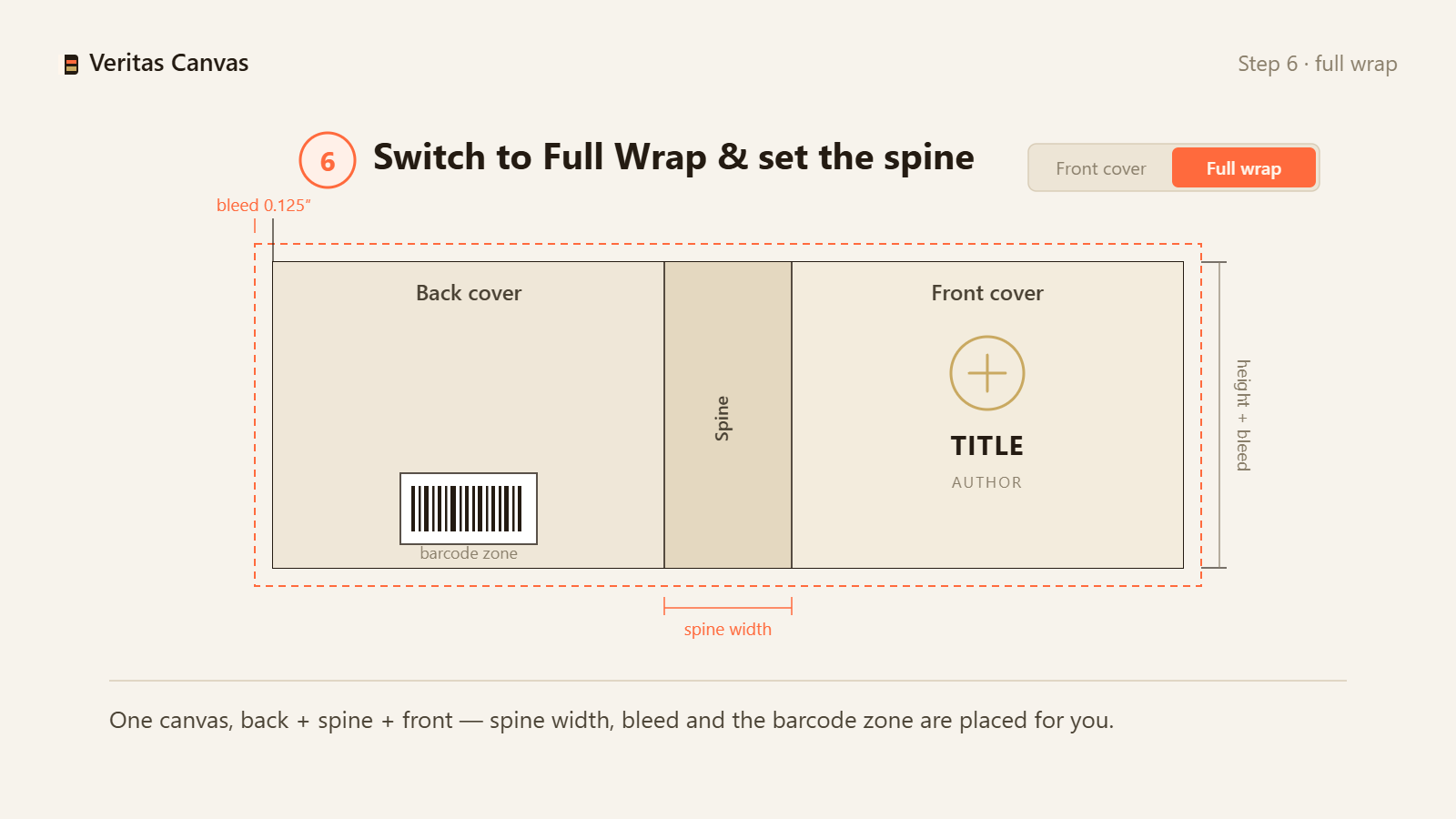
Task: Click the Veritas Canvas logo icon
Action: pos(71,64)
